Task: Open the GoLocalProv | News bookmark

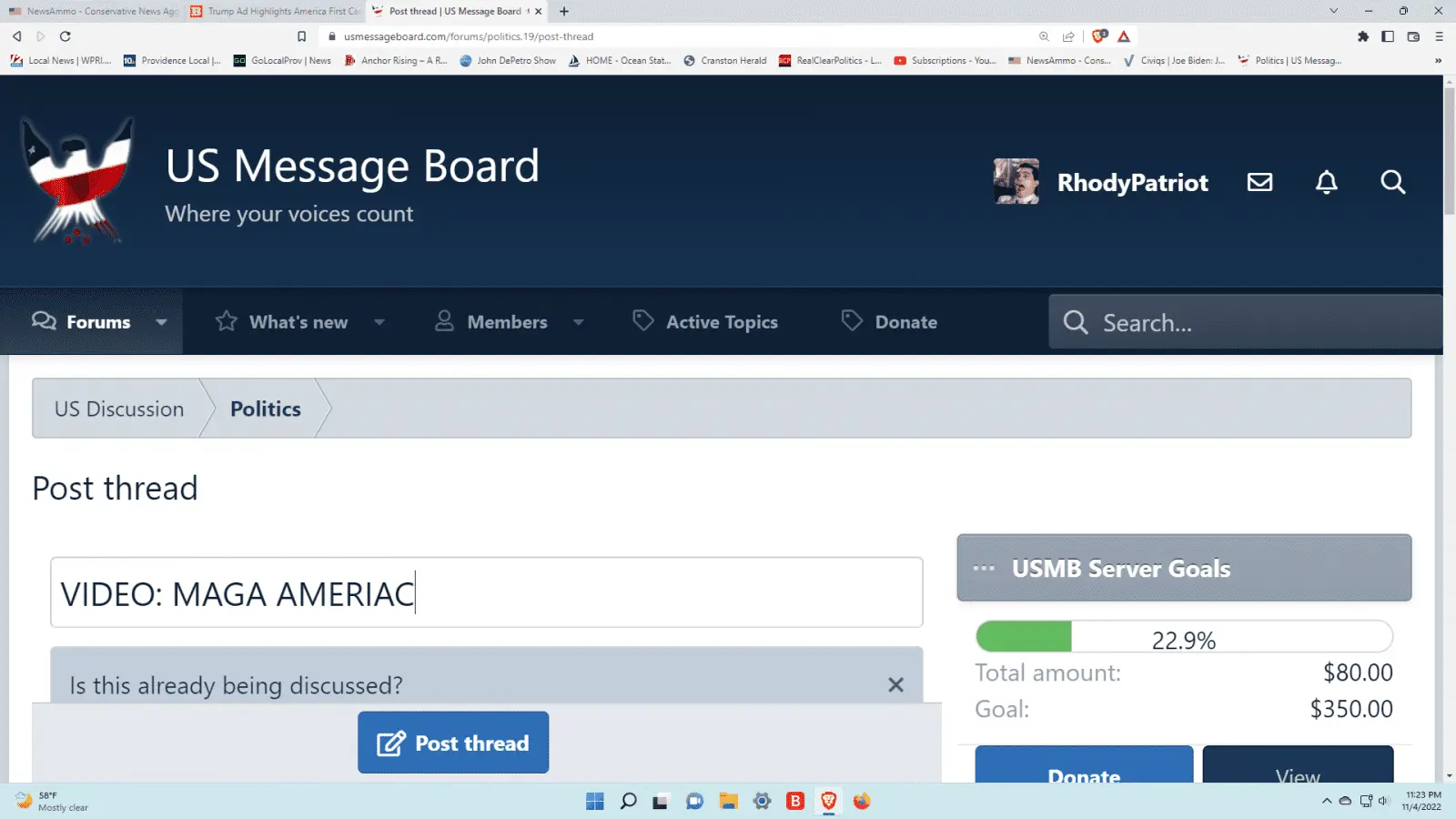Action: [282, 61]
